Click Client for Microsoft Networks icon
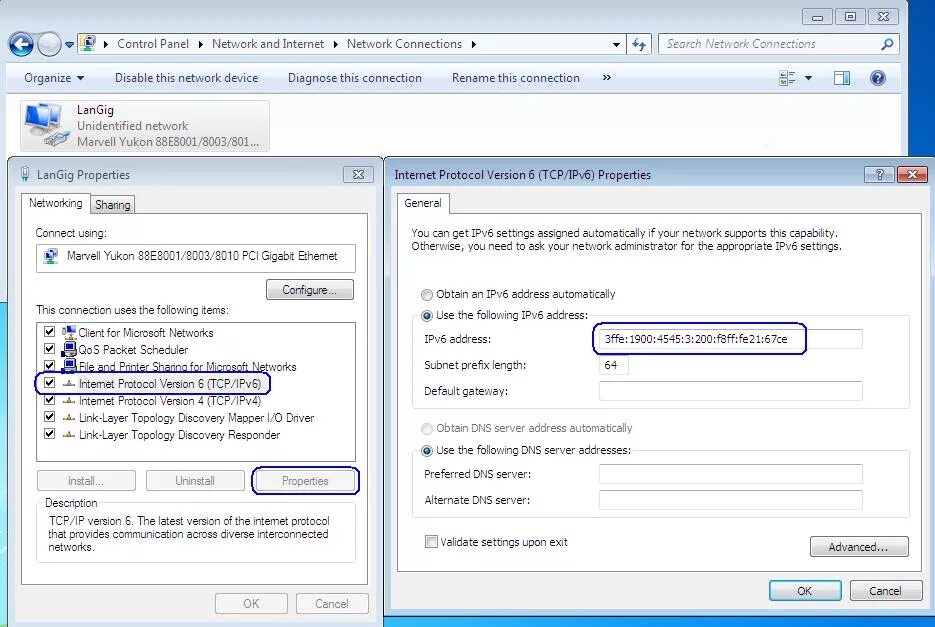Viewport: 935px width, 627px height. [69, 332]
